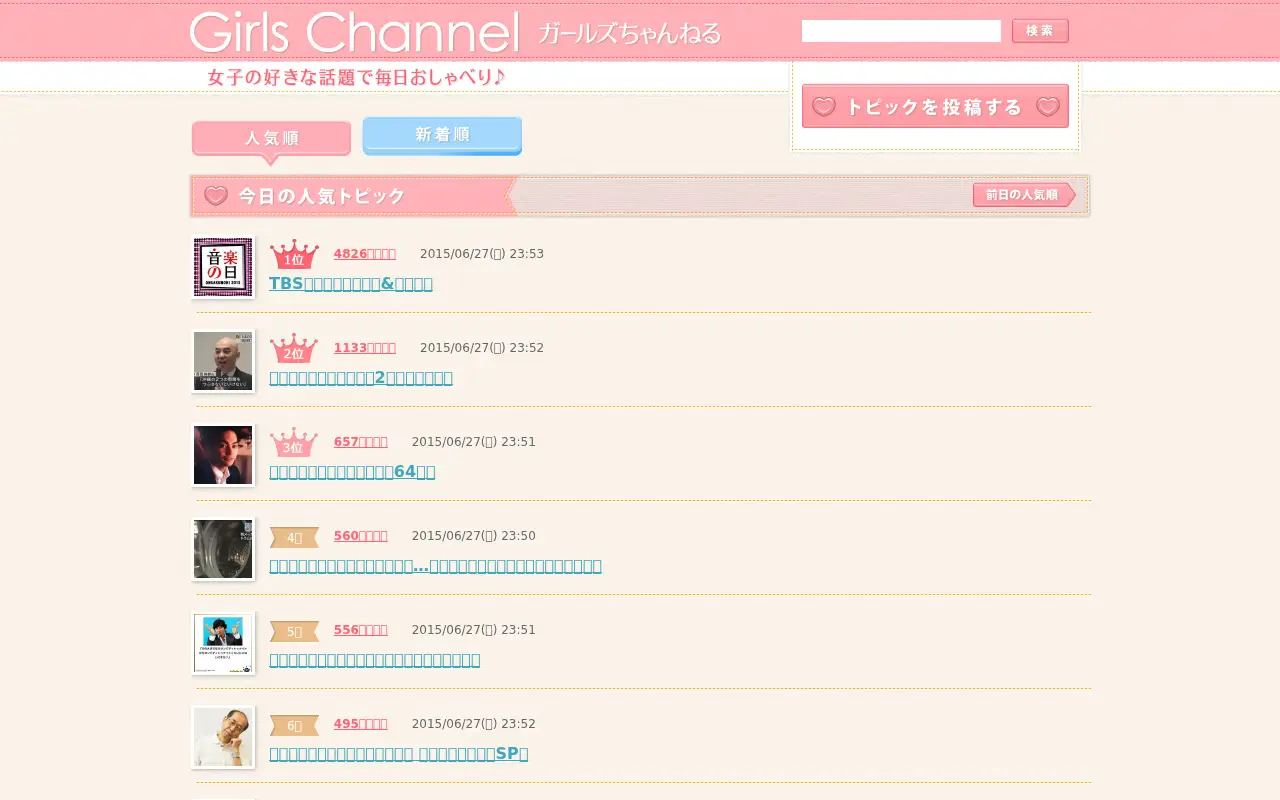Image resolution: width=1280 pixels, height=800 pixels.
Task: Click the 1位 crown rank icon
Action: pos(294,255)
